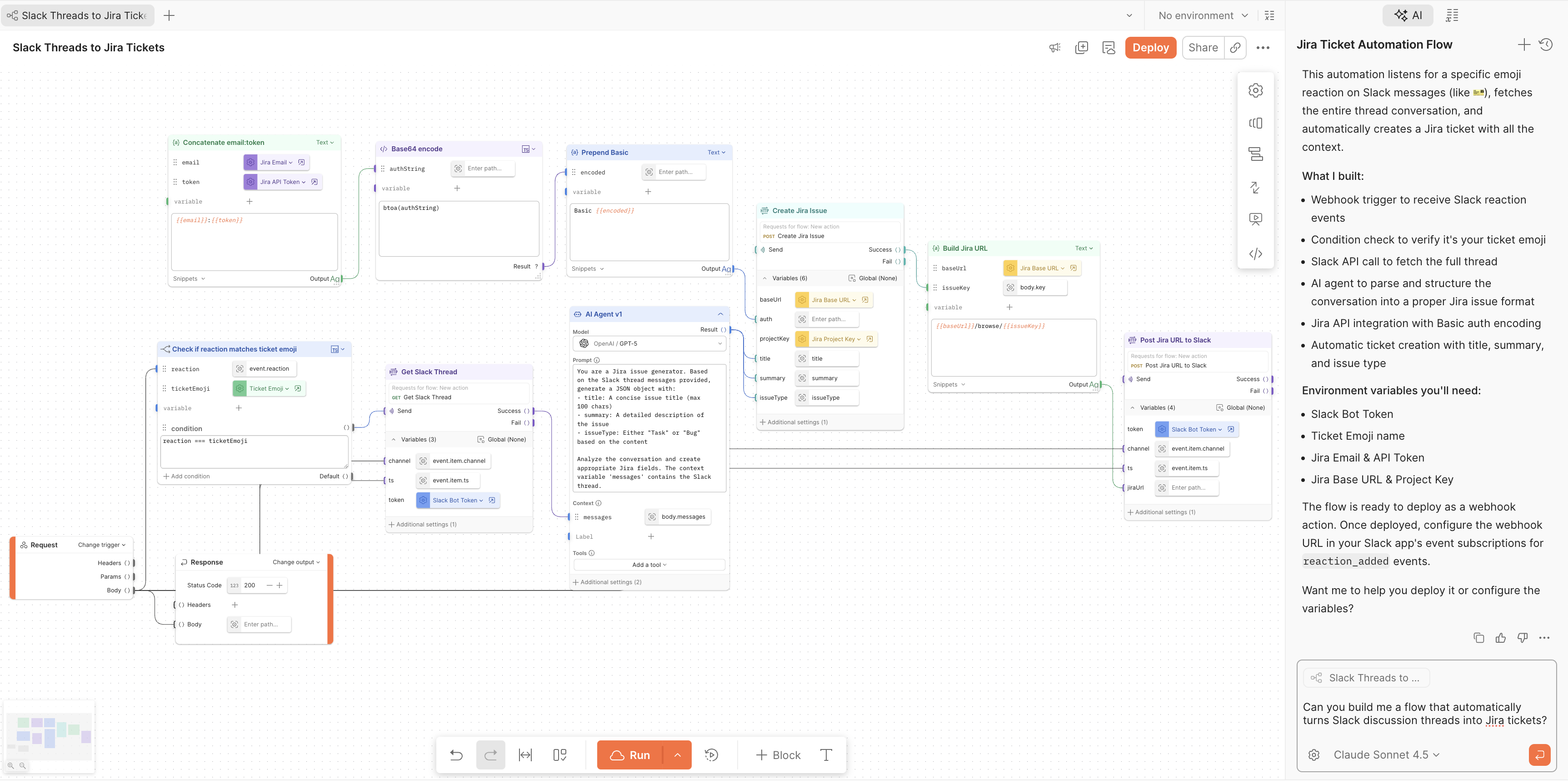Open the AI panel toggle at top right
Viewport: 1568px width, 784px height.
[1408, 15]
